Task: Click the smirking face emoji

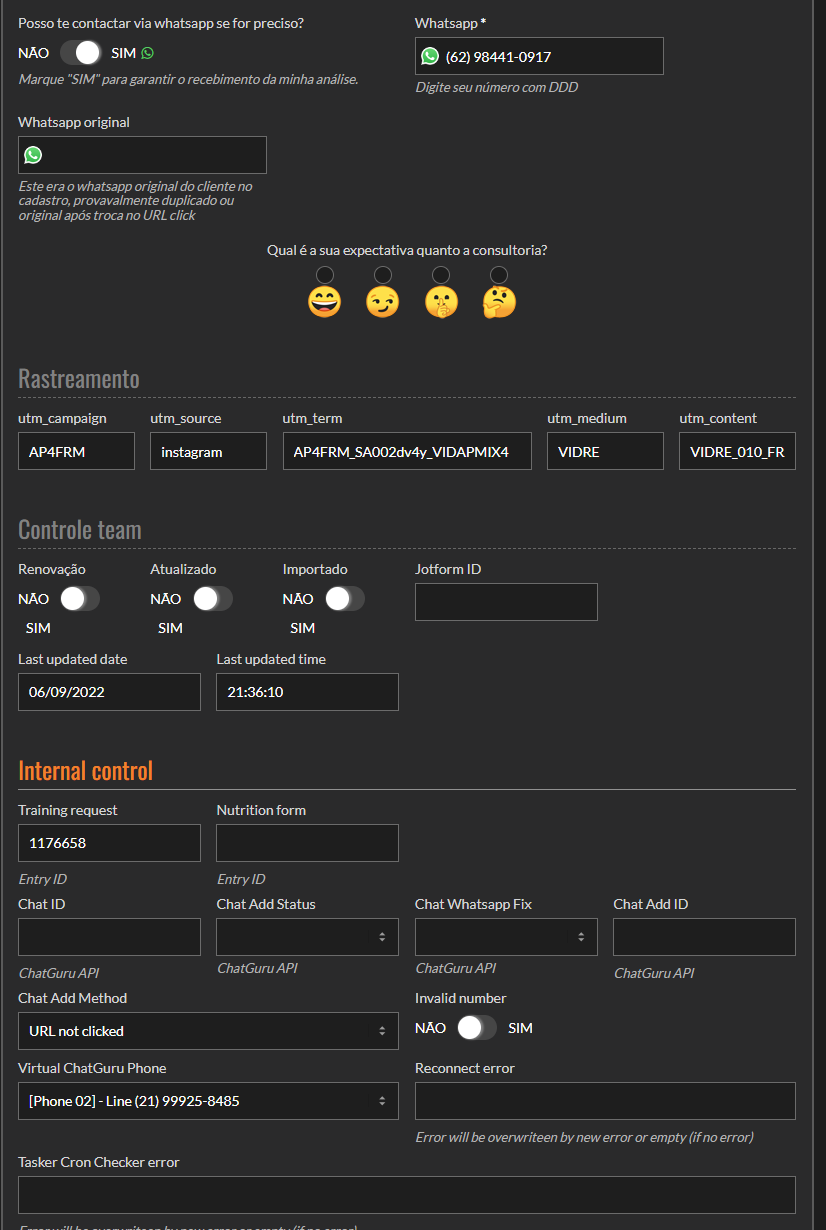Action: (x=382, y=301)
